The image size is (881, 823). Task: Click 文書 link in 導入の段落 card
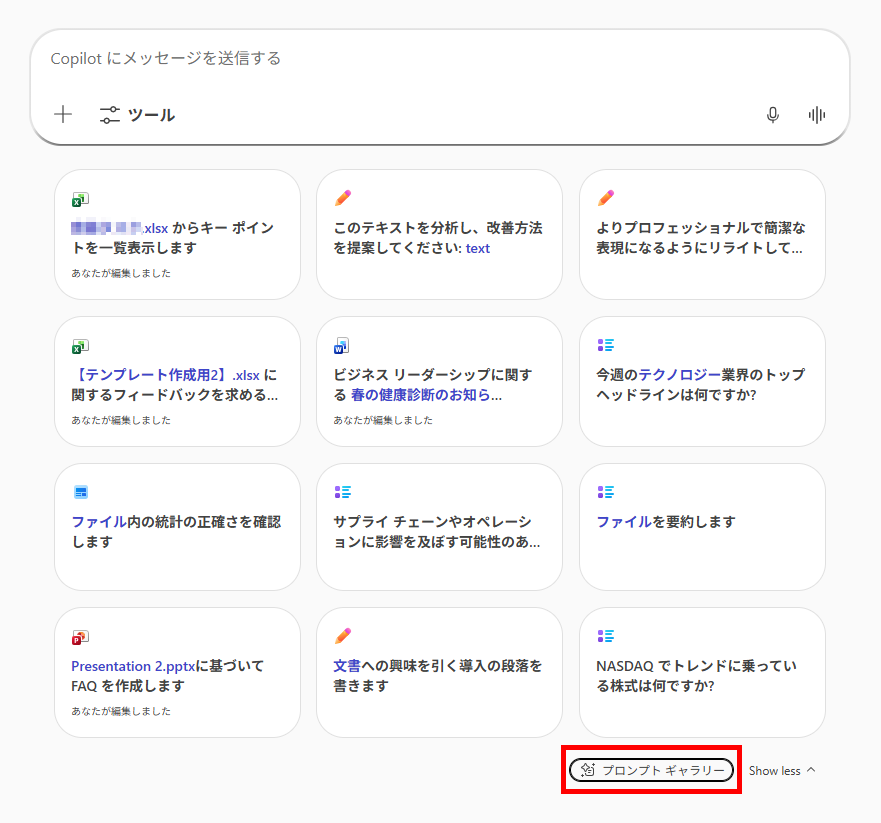347,666
